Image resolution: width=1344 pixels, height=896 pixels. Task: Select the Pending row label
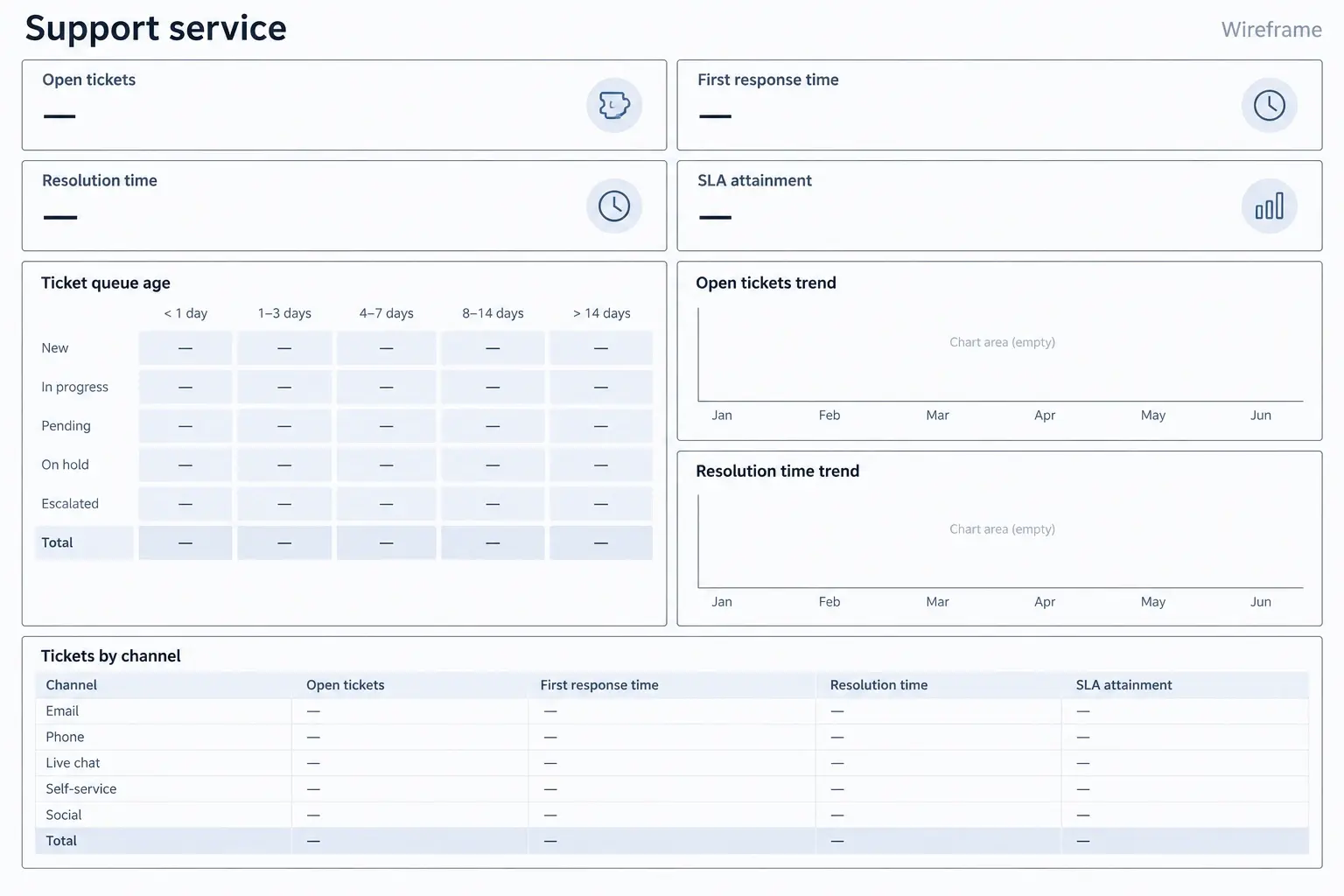coord(66,426)
